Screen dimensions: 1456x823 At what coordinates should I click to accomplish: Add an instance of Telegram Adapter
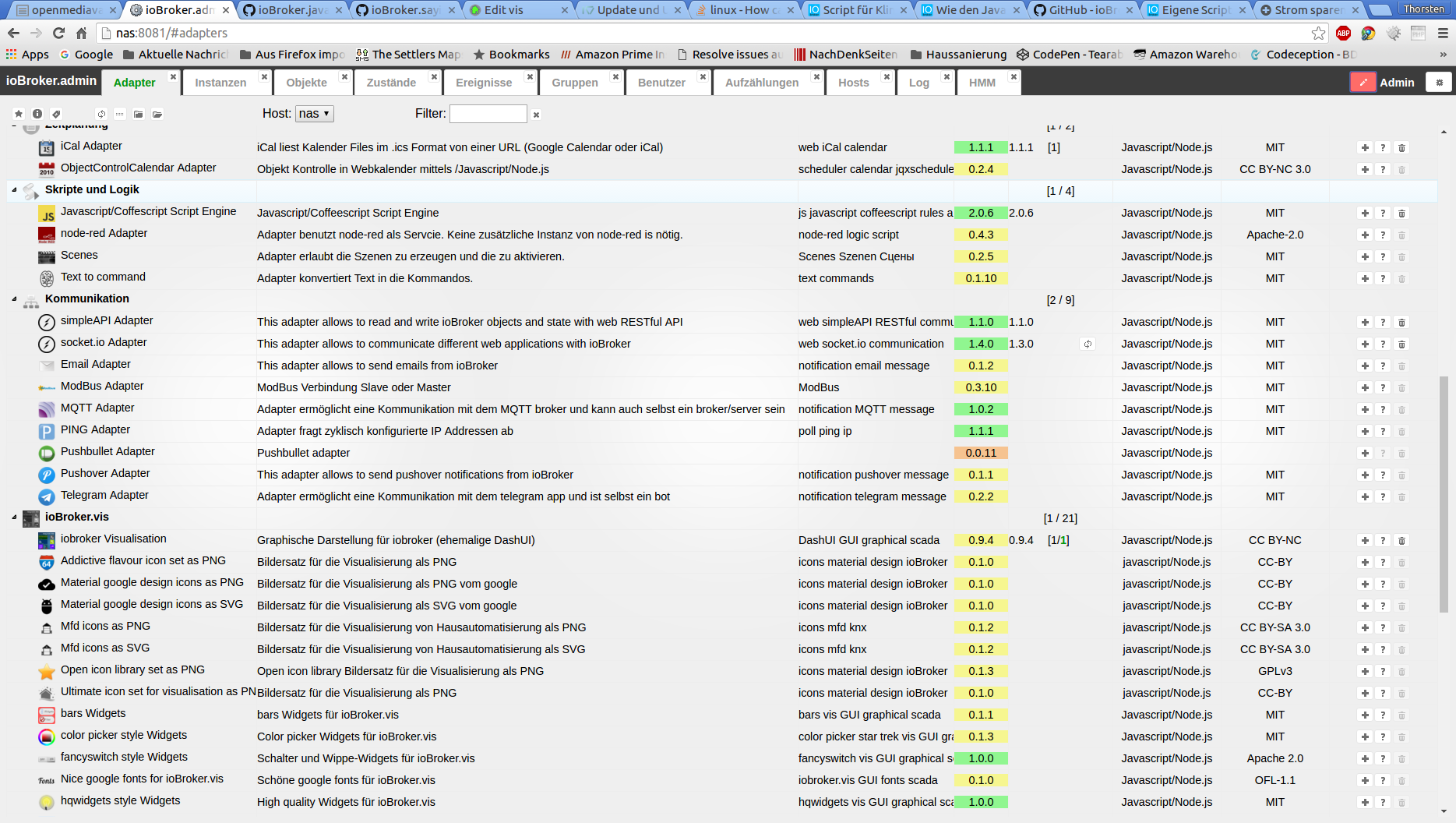coord(1365,496)
